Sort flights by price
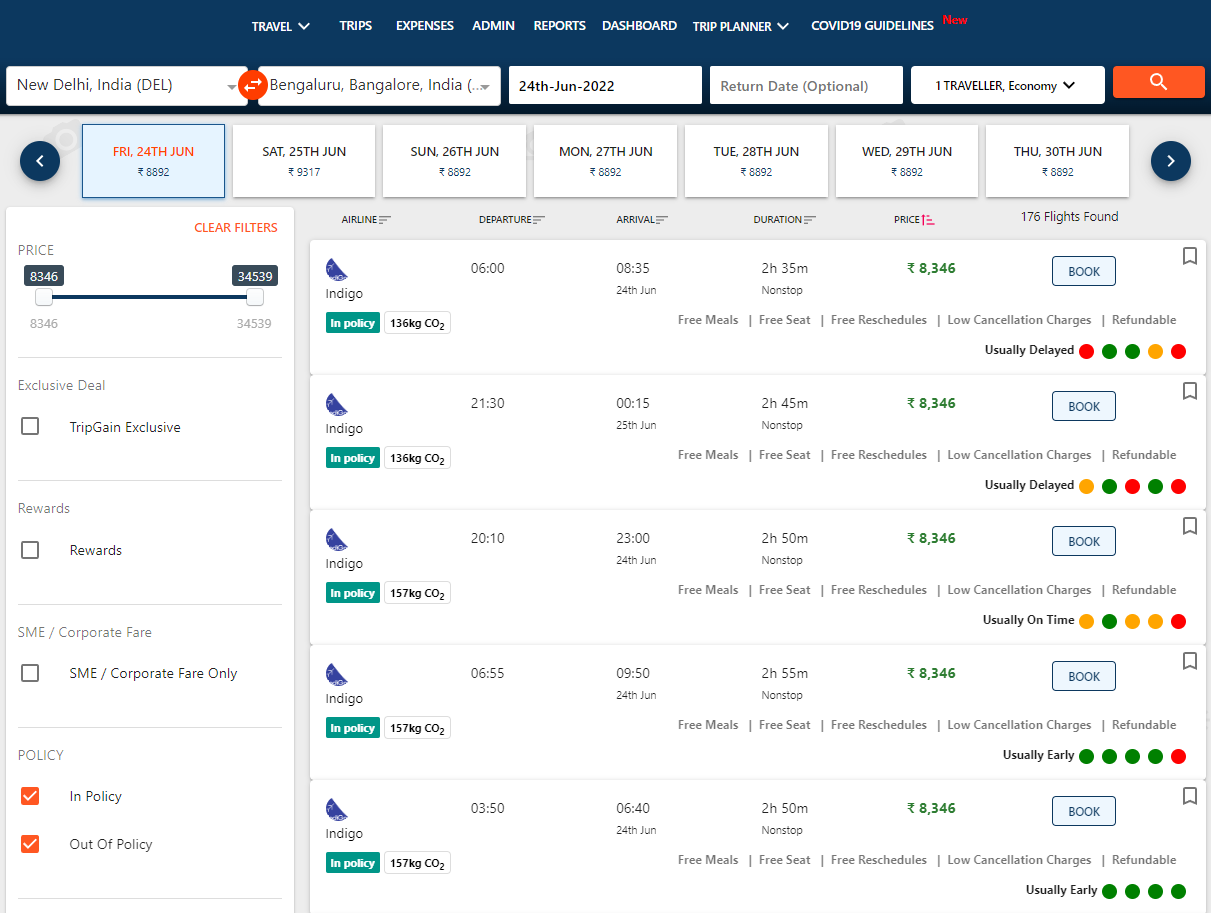 (914, 219)
